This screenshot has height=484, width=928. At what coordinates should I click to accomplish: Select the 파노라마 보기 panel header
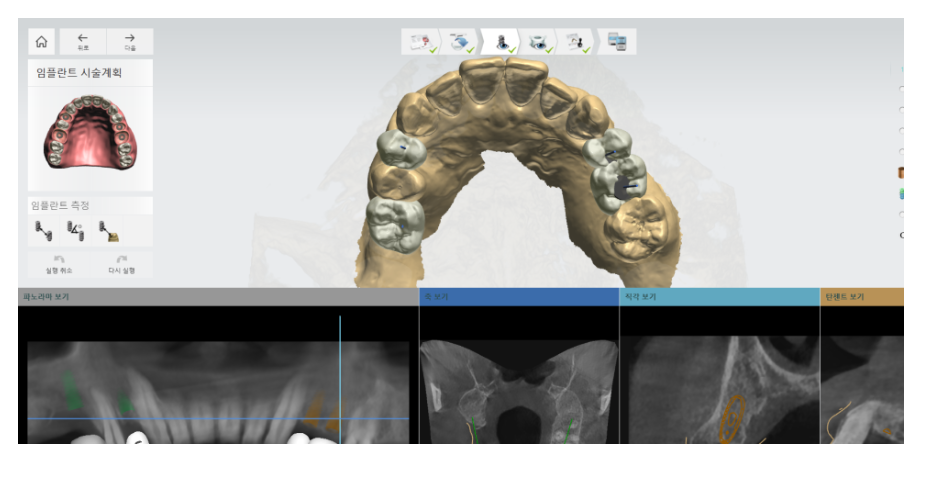pyautogui.click(x=218, y=297)
